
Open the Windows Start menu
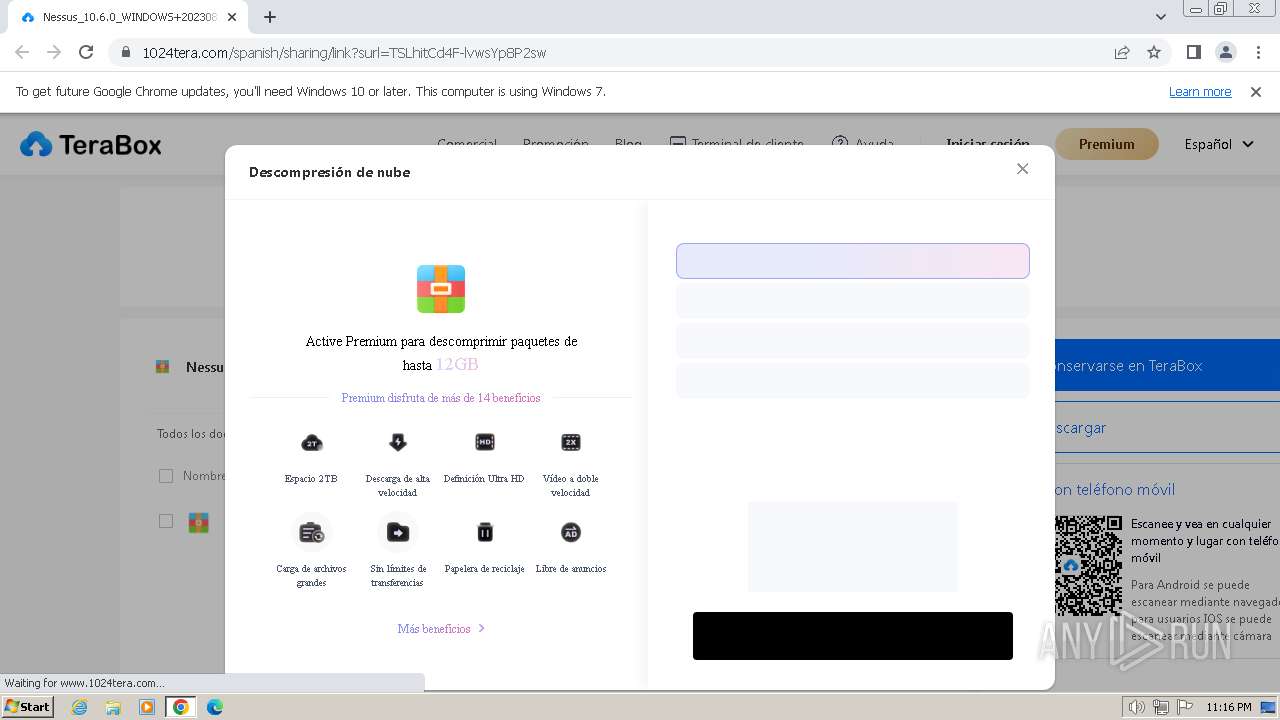click(27, 707)
